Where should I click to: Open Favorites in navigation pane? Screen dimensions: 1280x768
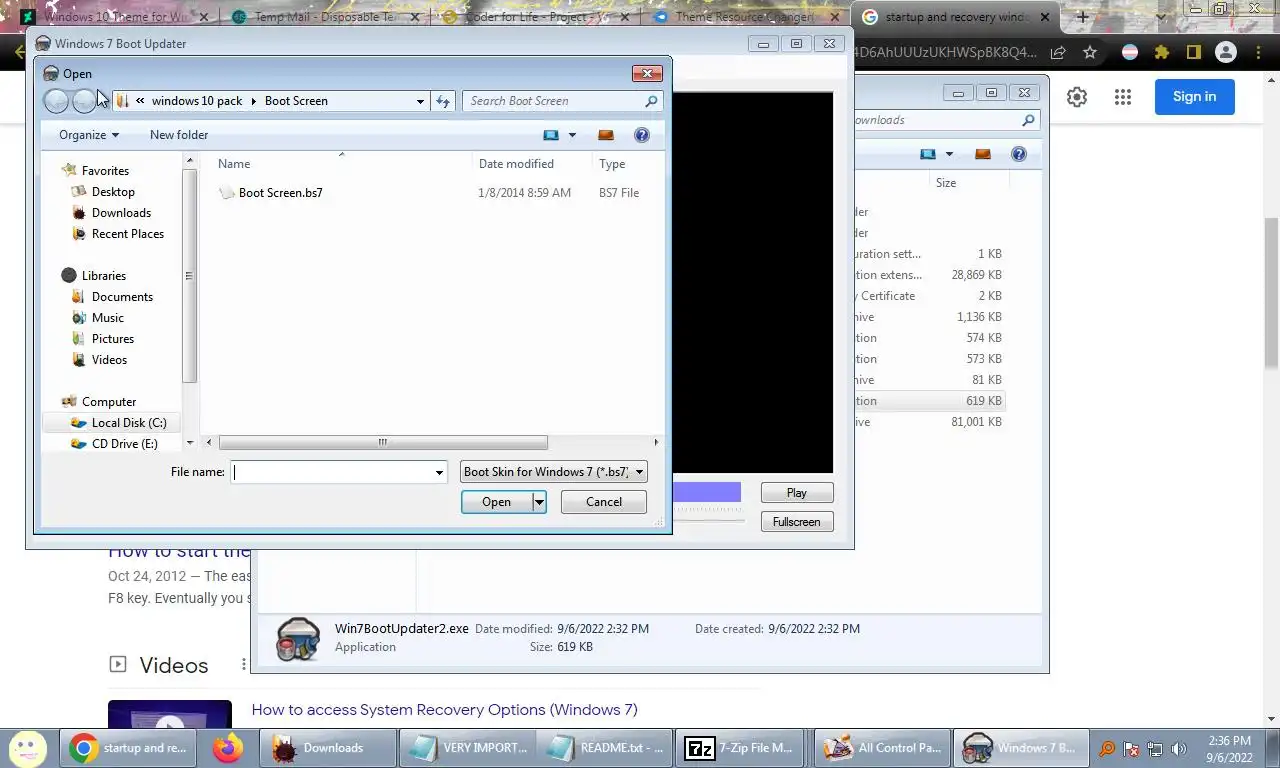[105, 170]
